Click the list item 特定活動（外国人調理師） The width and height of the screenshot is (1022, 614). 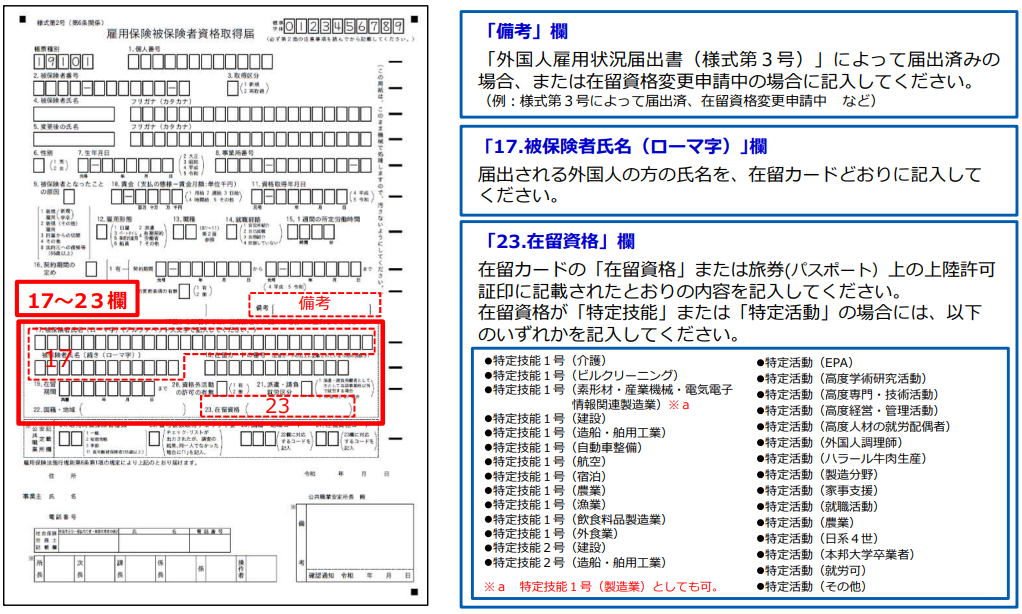[829, 443]
